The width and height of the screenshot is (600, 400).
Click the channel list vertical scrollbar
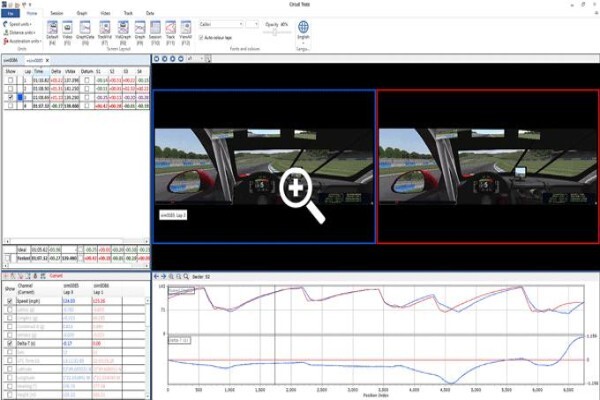(148, 348)
